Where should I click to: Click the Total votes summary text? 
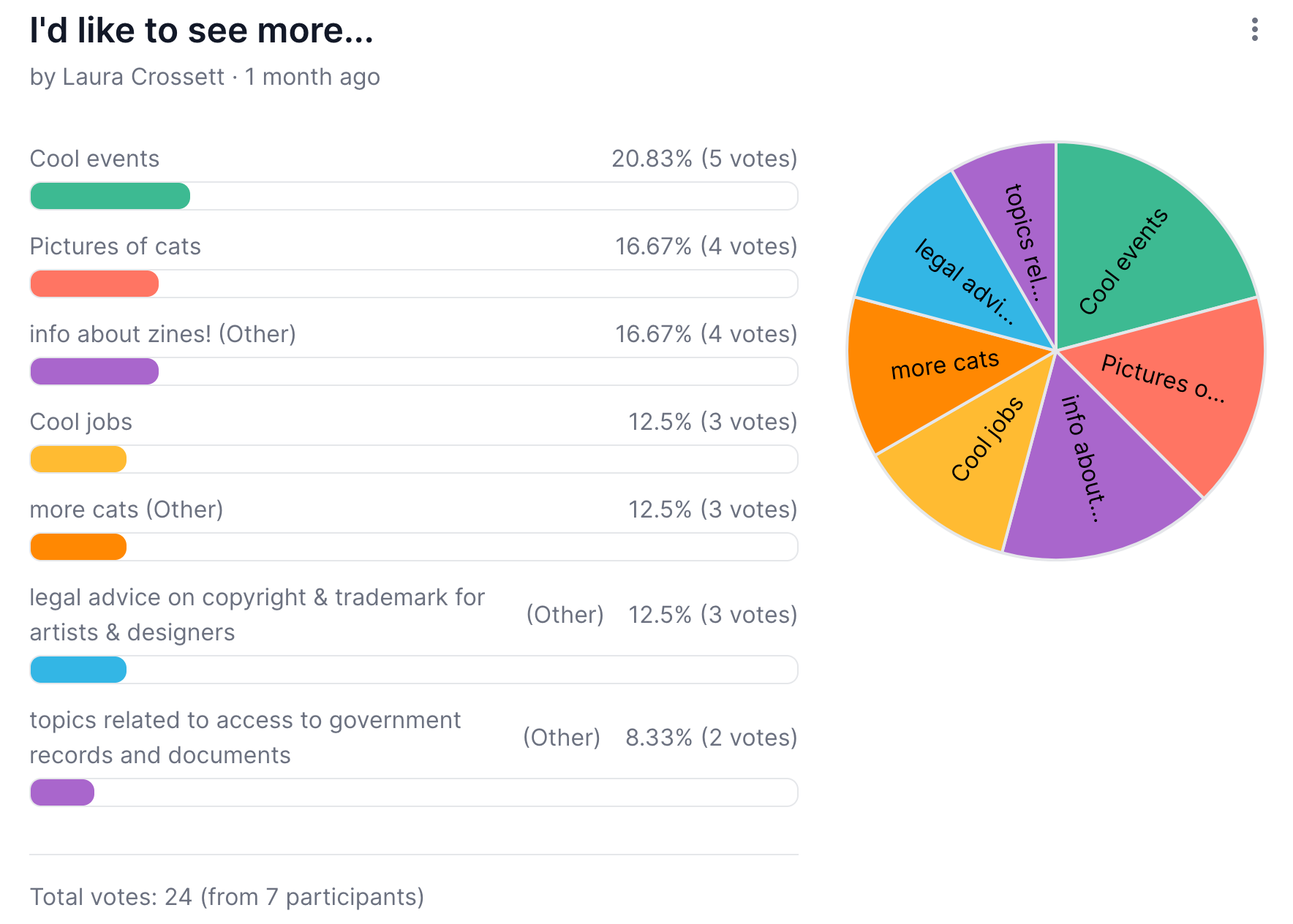[x=227, y=896]
